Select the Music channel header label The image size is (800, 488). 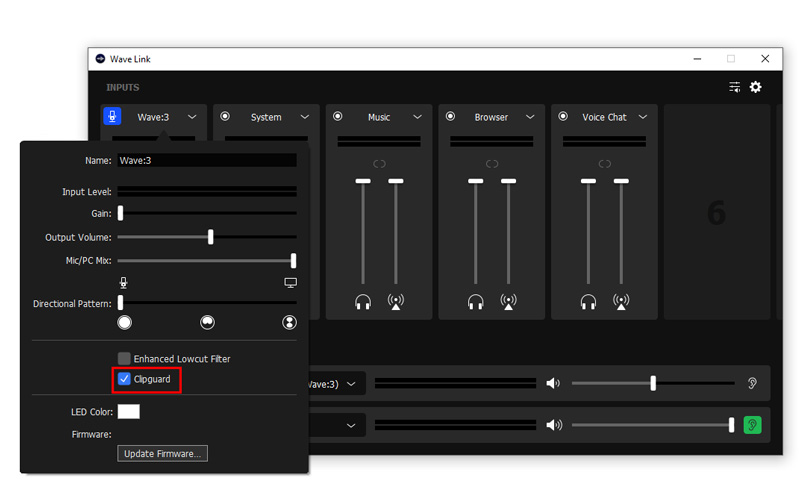379,117
